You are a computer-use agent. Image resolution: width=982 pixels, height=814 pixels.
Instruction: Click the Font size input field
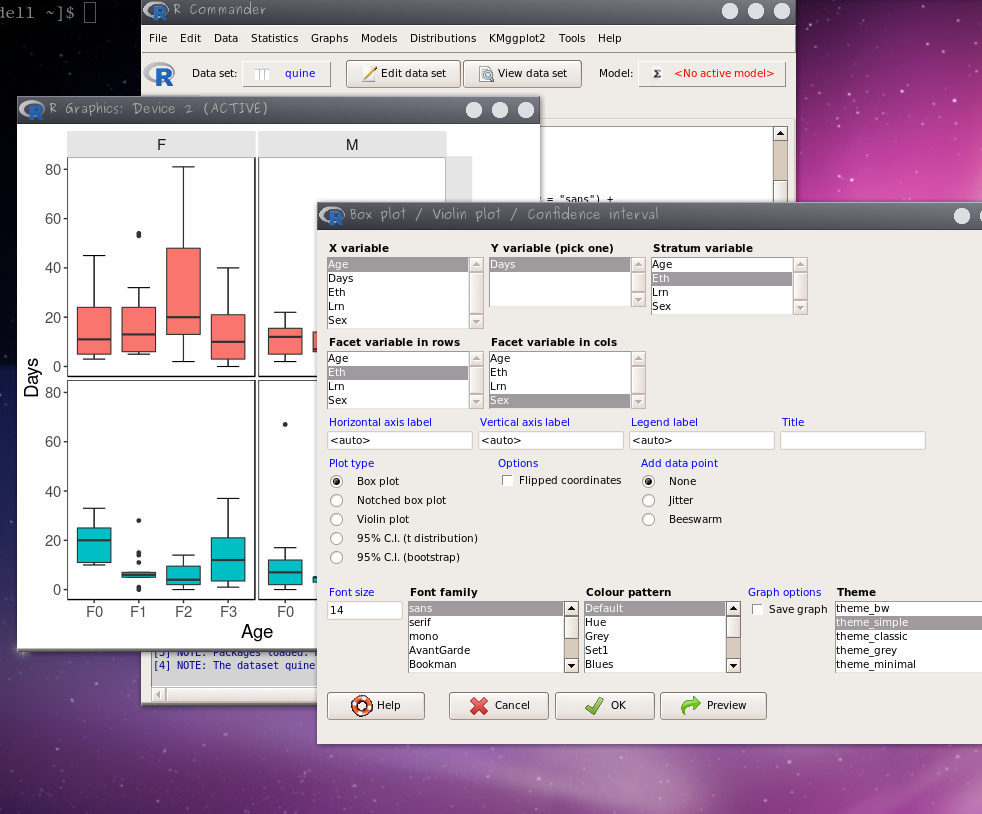pyautogui.click(x=364, y=610)
